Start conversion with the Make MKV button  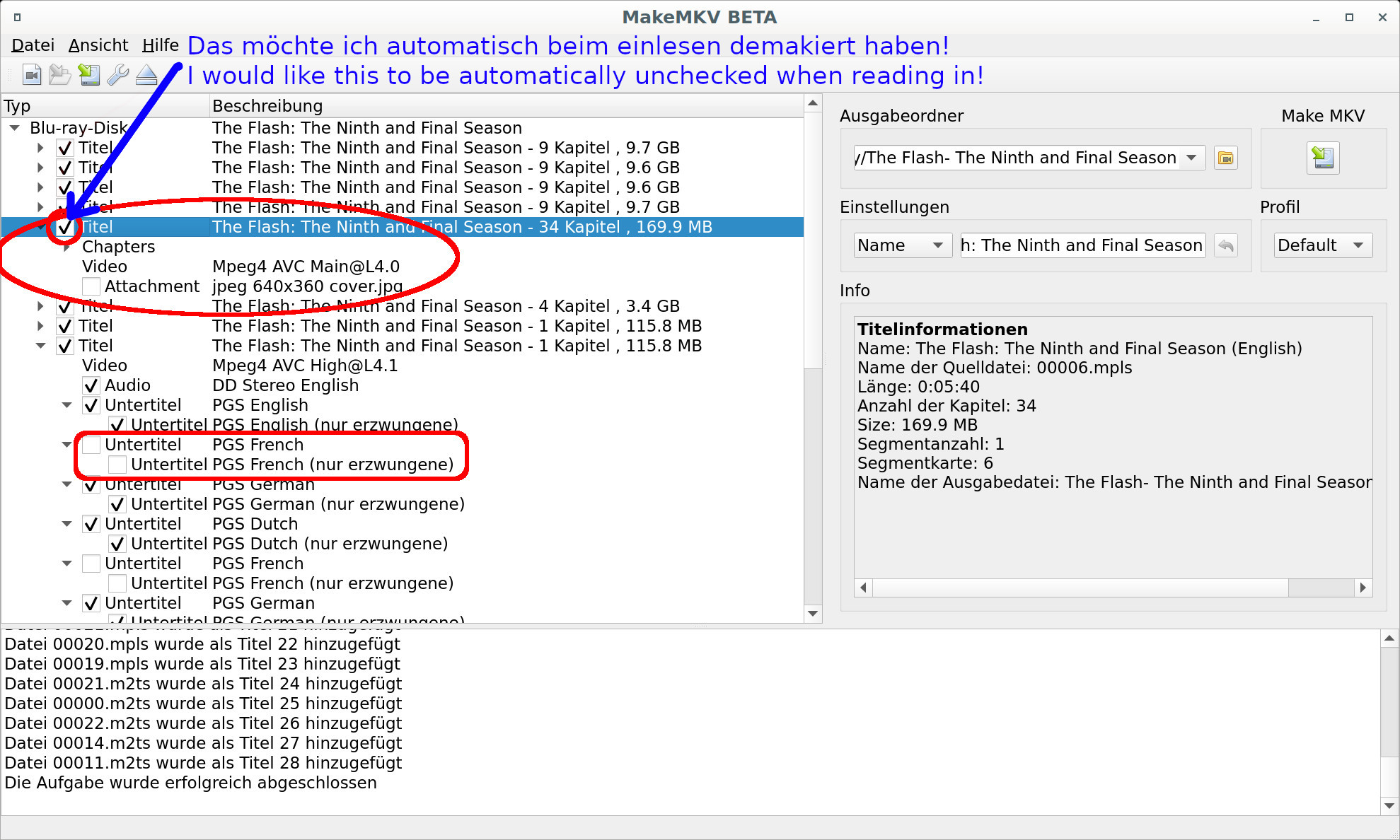(1322, 158)
